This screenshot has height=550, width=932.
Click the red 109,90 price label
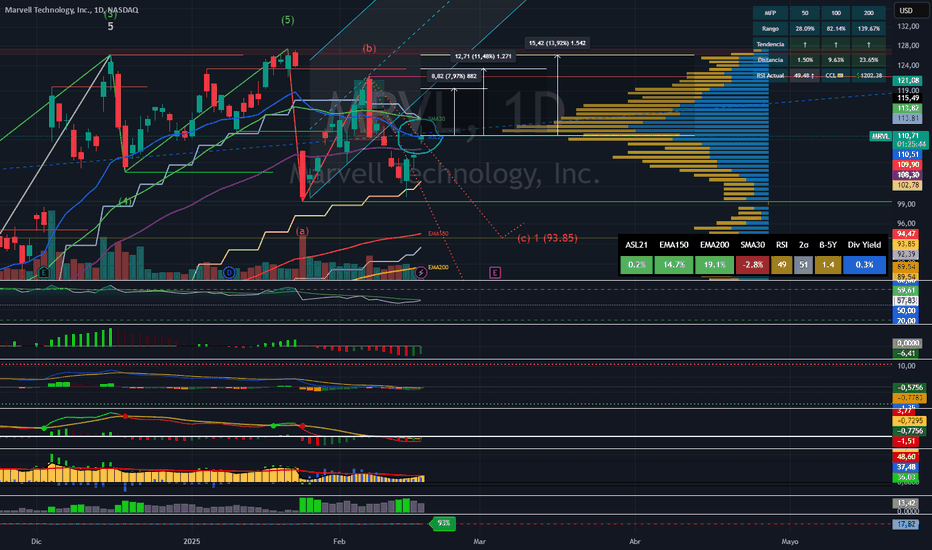[908, 164]
